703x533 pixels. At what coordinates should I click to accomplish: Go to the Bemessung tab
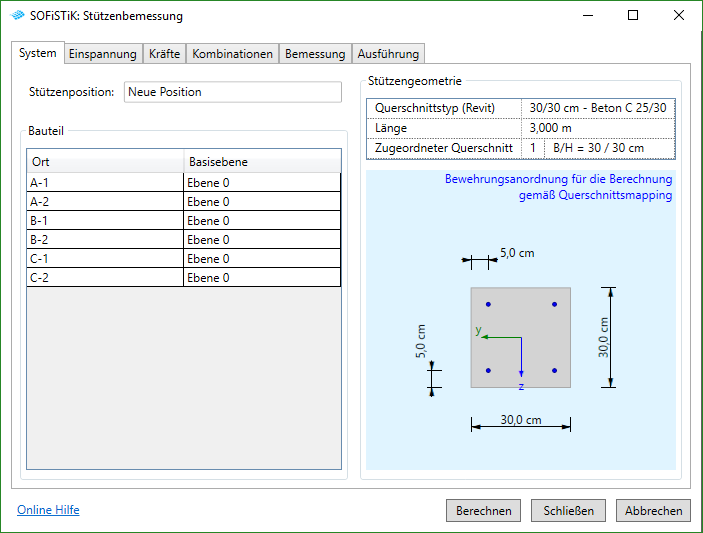(315, 54)
